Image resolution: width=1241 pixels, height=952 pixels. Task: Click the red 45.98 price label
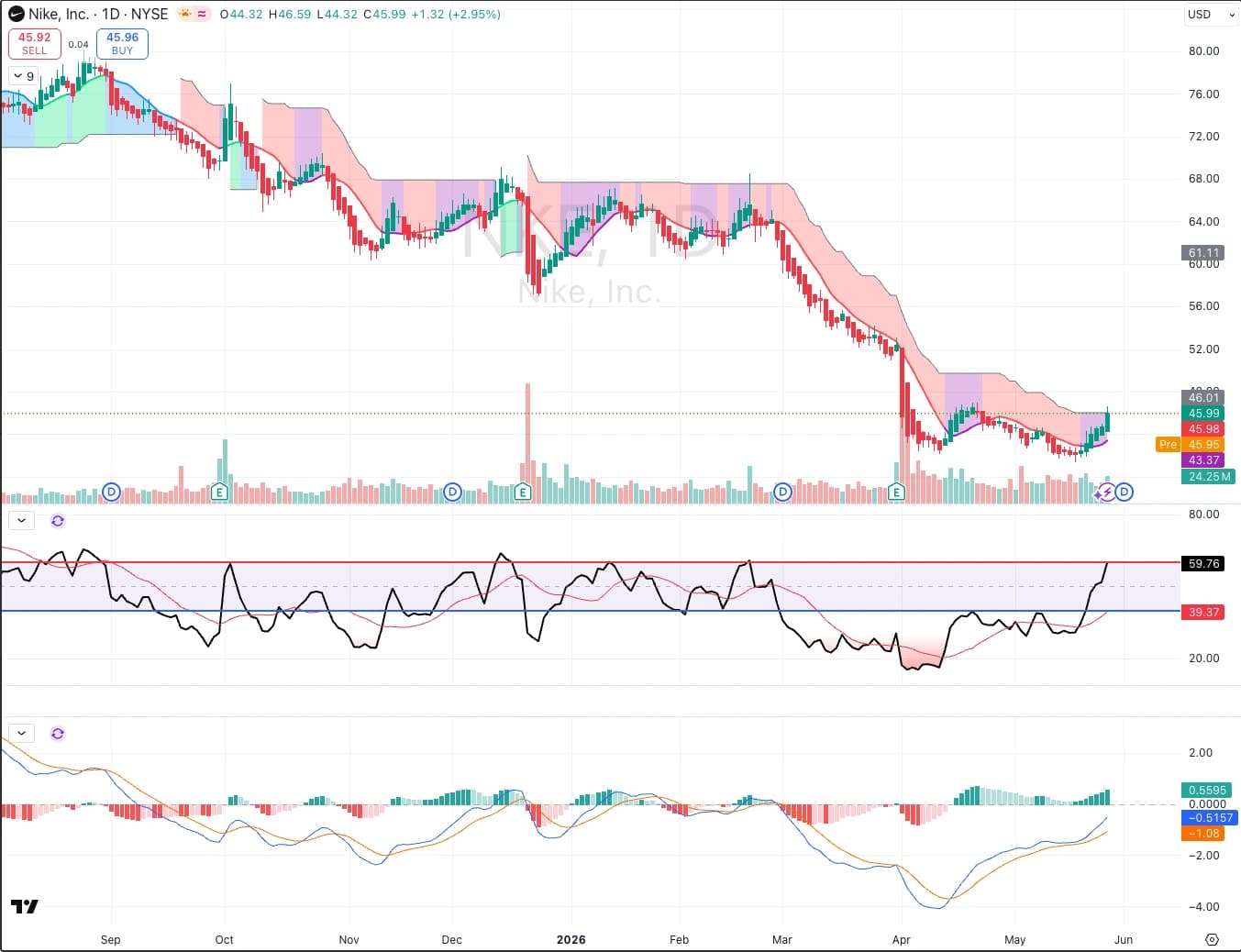click(x=1203, y=429)
